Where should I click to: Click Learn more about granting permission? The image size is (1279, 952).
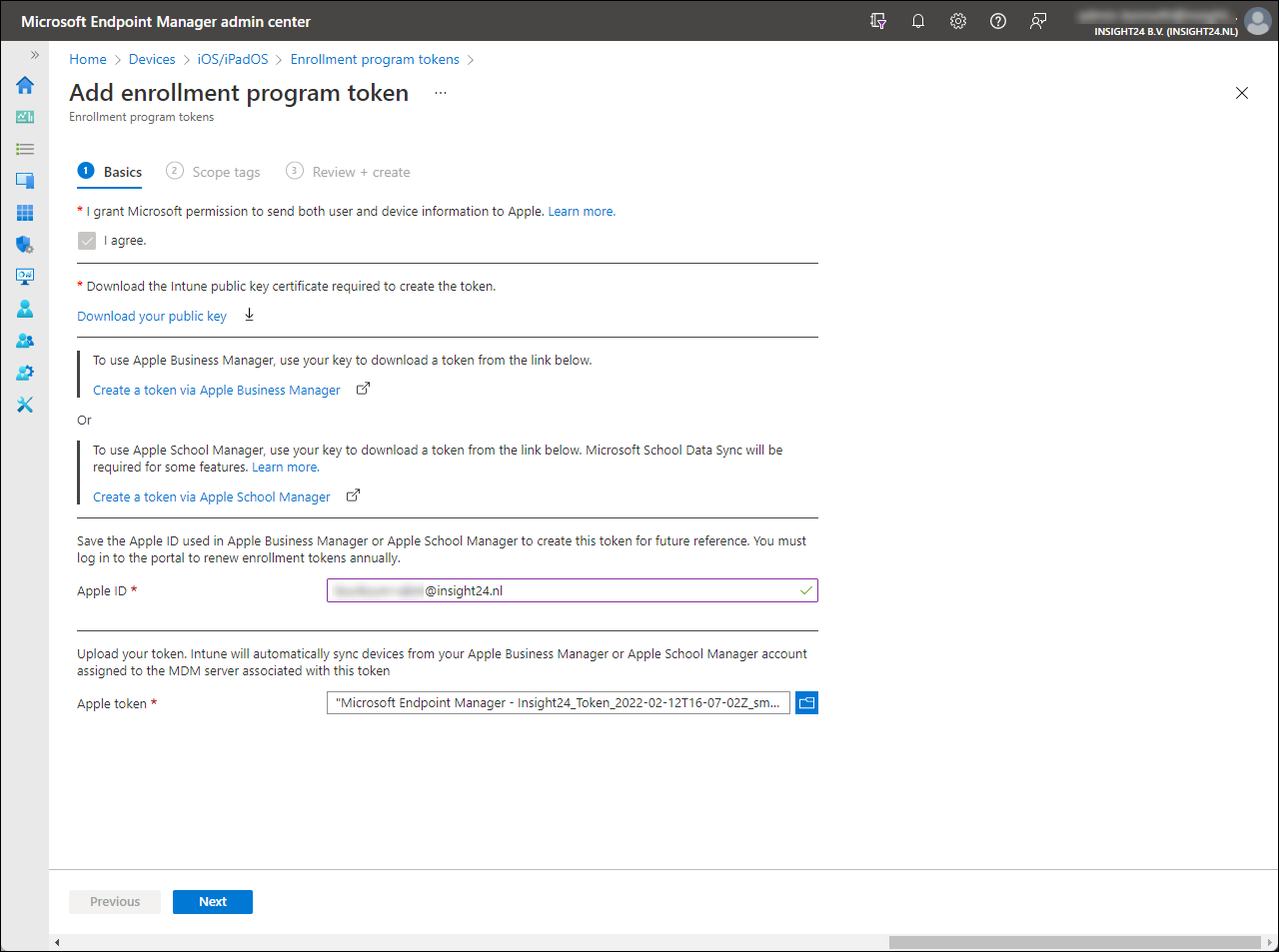pos(582,211)
